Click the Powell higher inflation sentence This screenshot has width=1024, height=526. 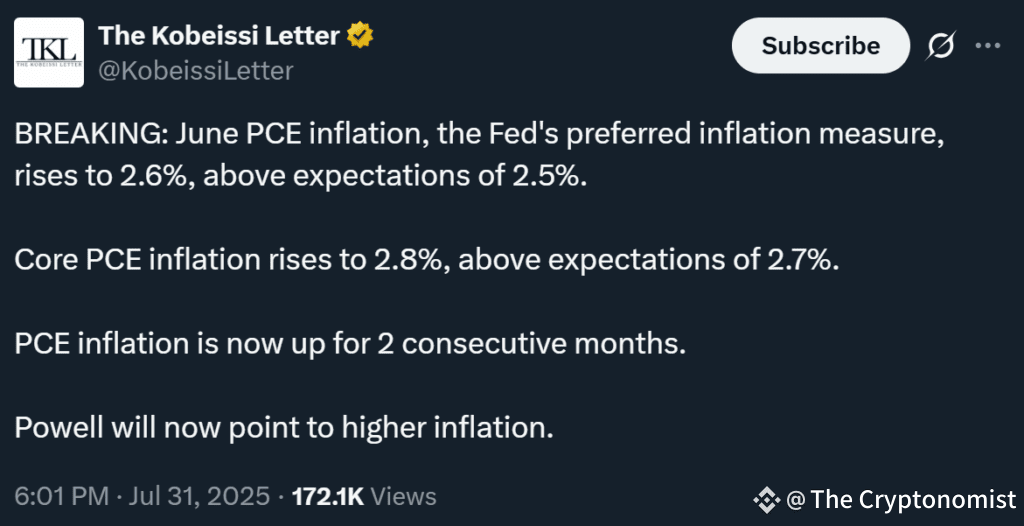(284, 428)
